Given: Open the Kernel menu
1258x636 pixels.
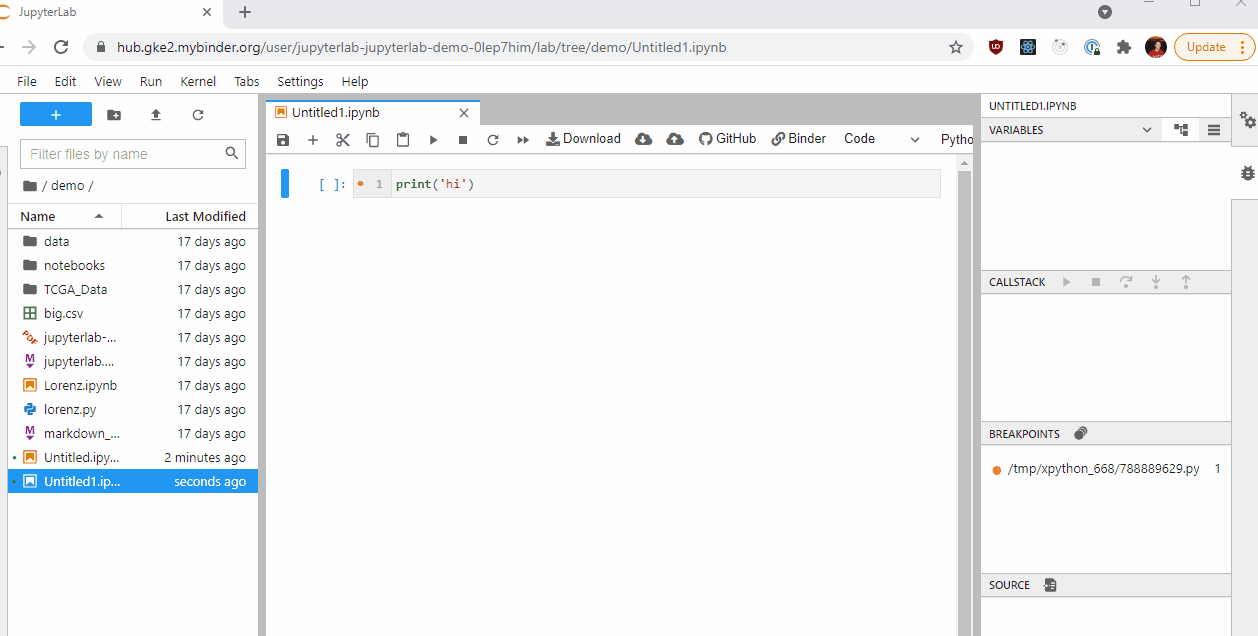Looking at the screenshot, I should (198, 81).
